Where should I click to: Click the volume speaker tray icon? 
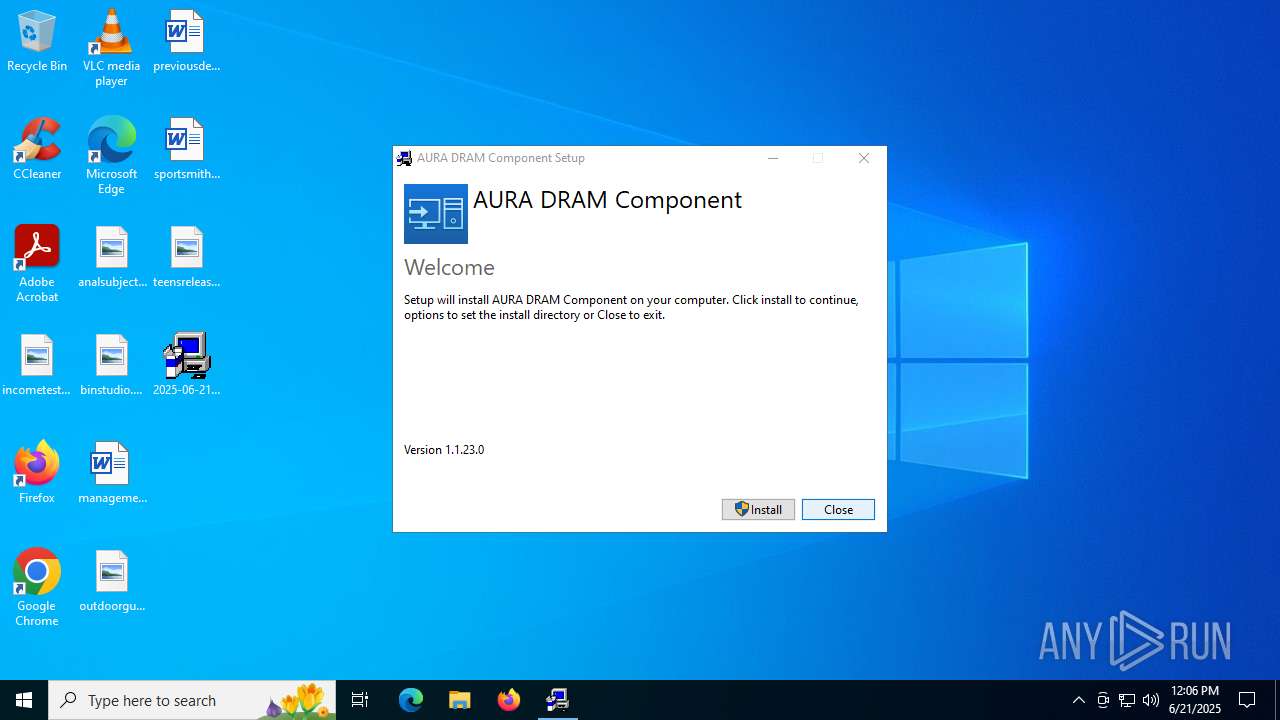click(1151, 700)
